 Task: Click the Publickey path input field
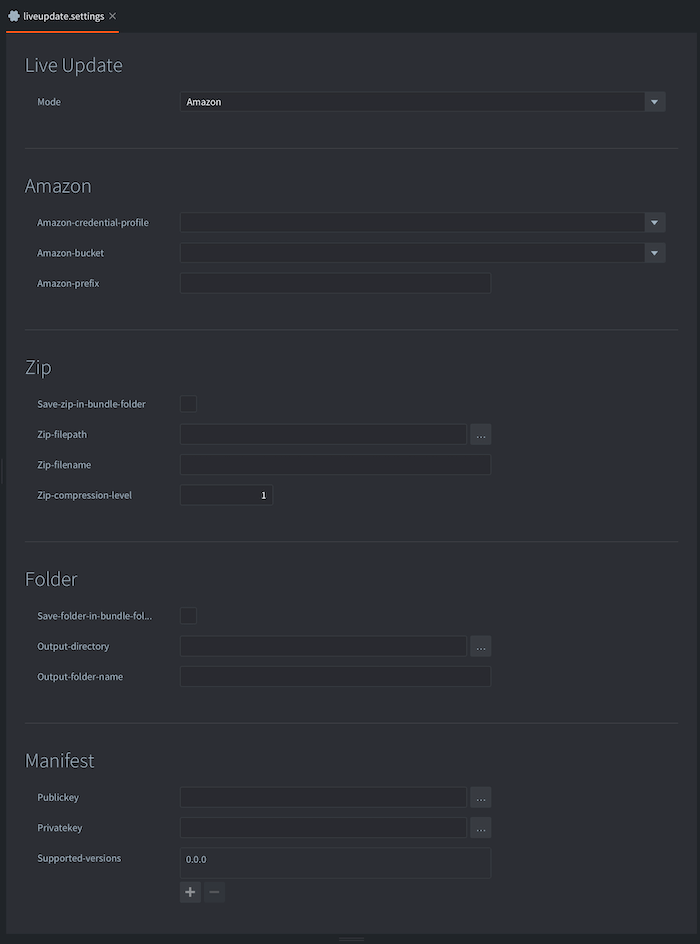click(323, 798)
